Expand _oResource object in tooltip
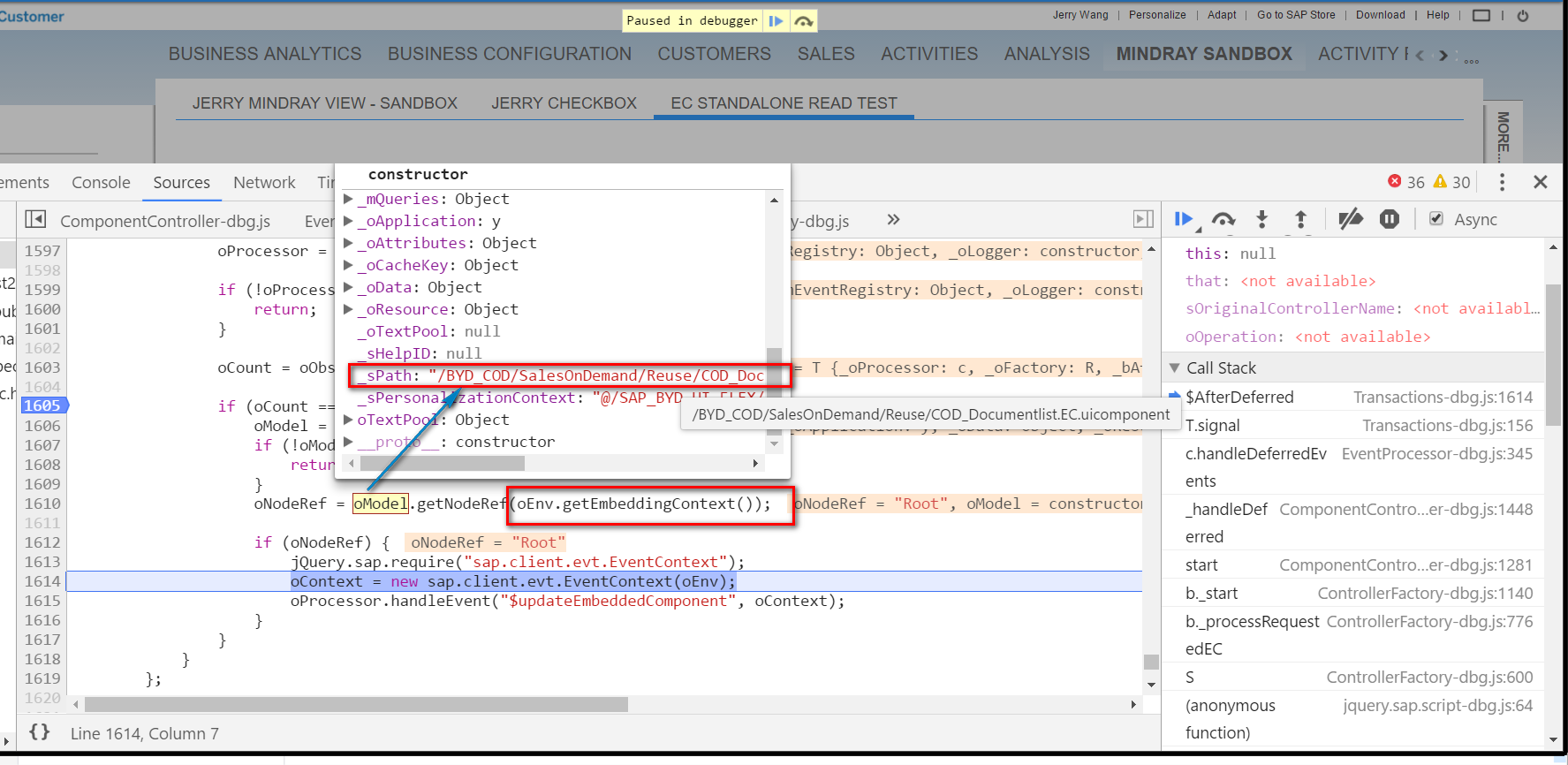Screen dimensions: 1568x765 pyautogui.click(x=348, y=309)
